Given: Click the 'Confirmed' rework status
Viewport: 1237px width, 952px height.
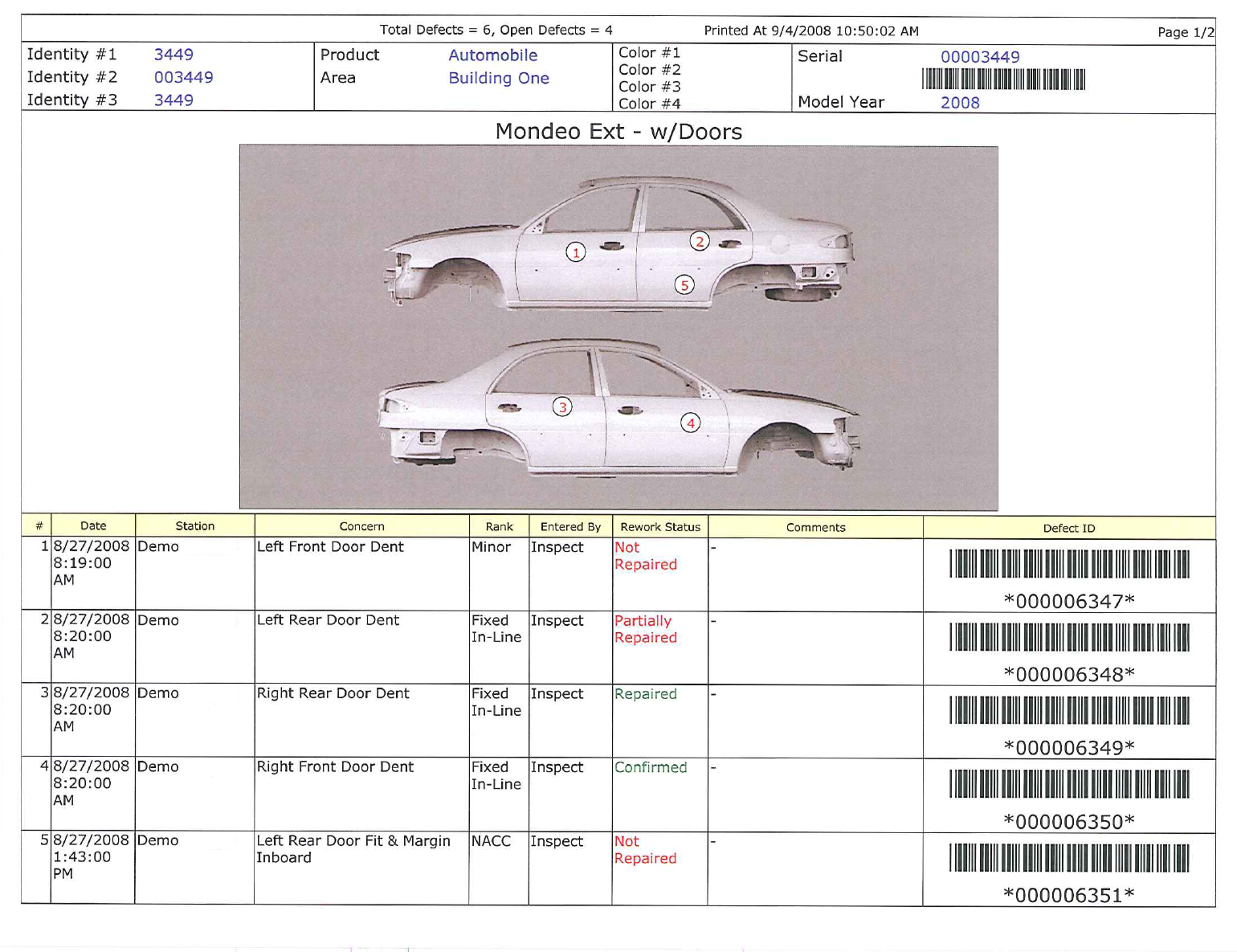Looking at the screenshot, I should [x=651, y=767].
